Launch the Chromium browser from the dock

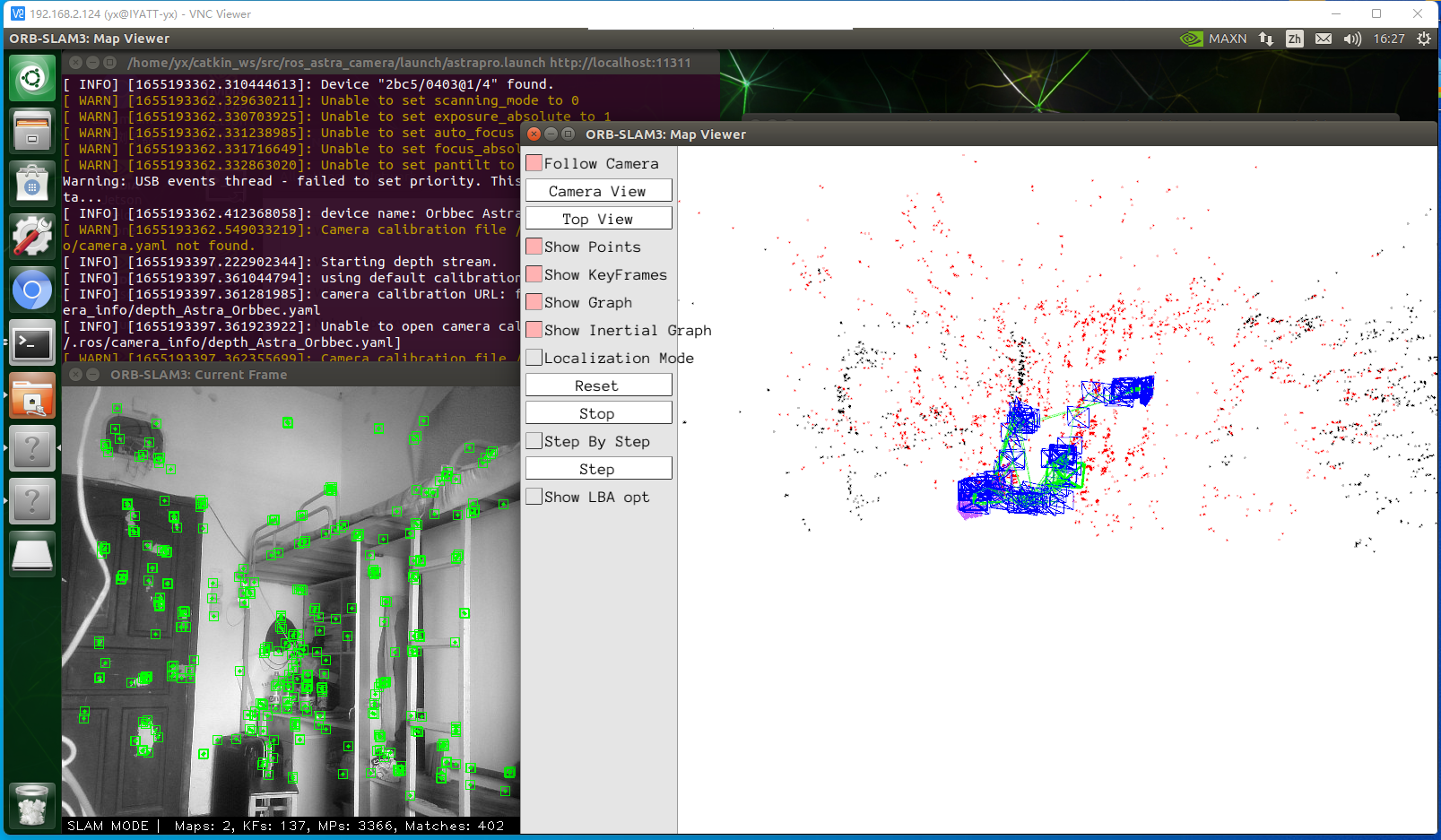[32, 290]
